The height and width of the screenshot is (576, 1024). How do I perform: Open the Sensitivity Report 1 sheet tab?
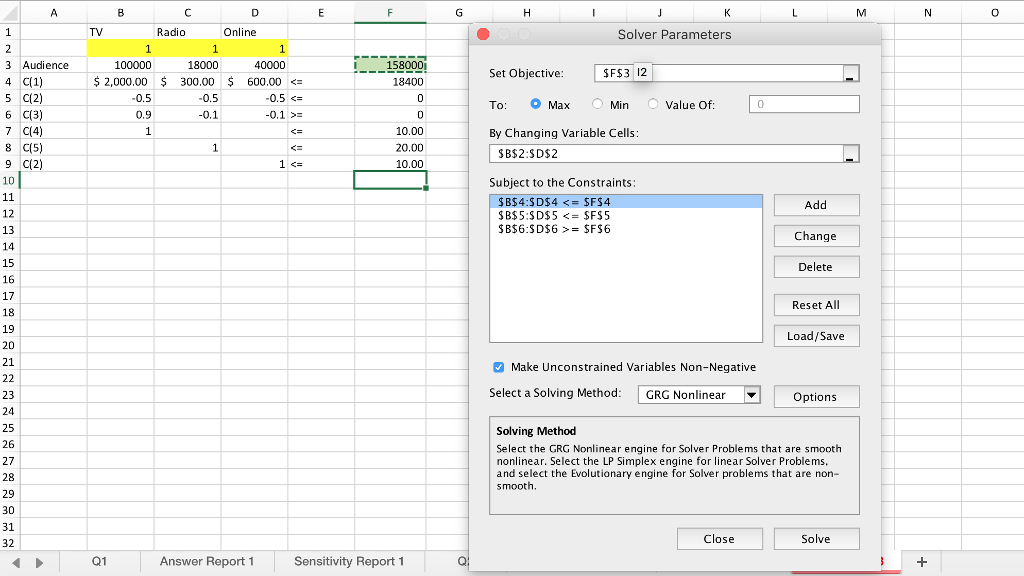(x=349, y=562)
